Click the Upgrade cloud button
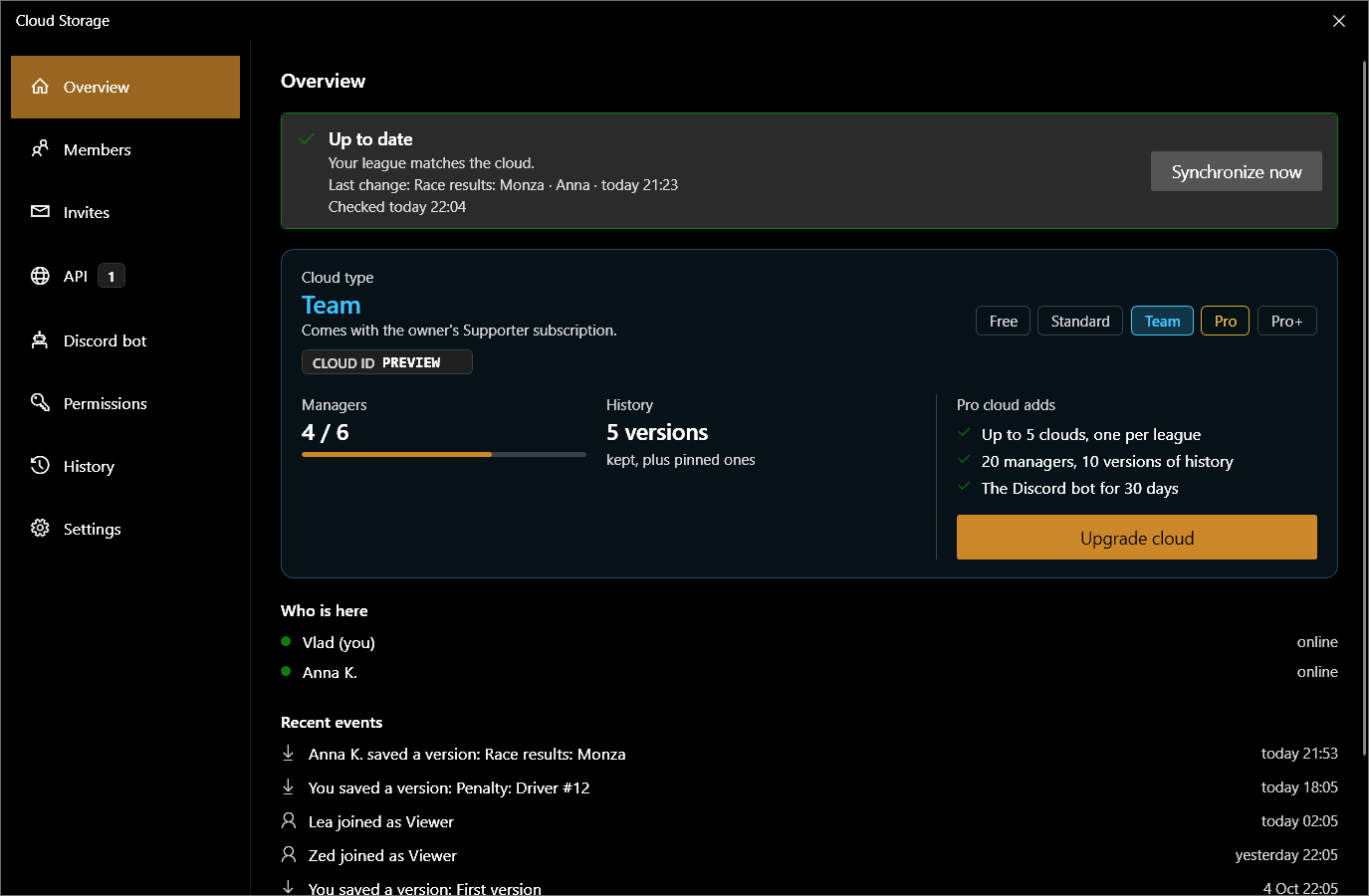Image resolution: width=1369 pixels, height=896 pixels. (x=1137, y=538)
